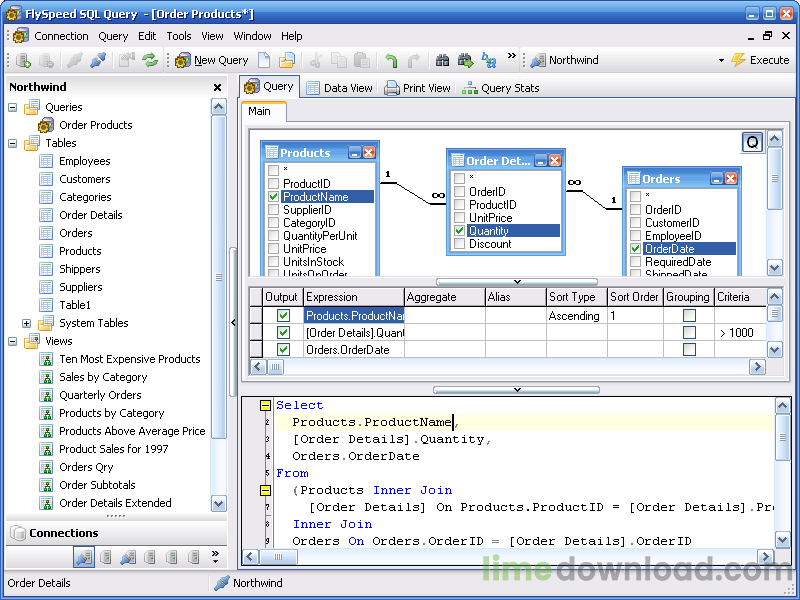Click the Connections panel header
This screenshot has height=600, width=800.
click(116, 533)
